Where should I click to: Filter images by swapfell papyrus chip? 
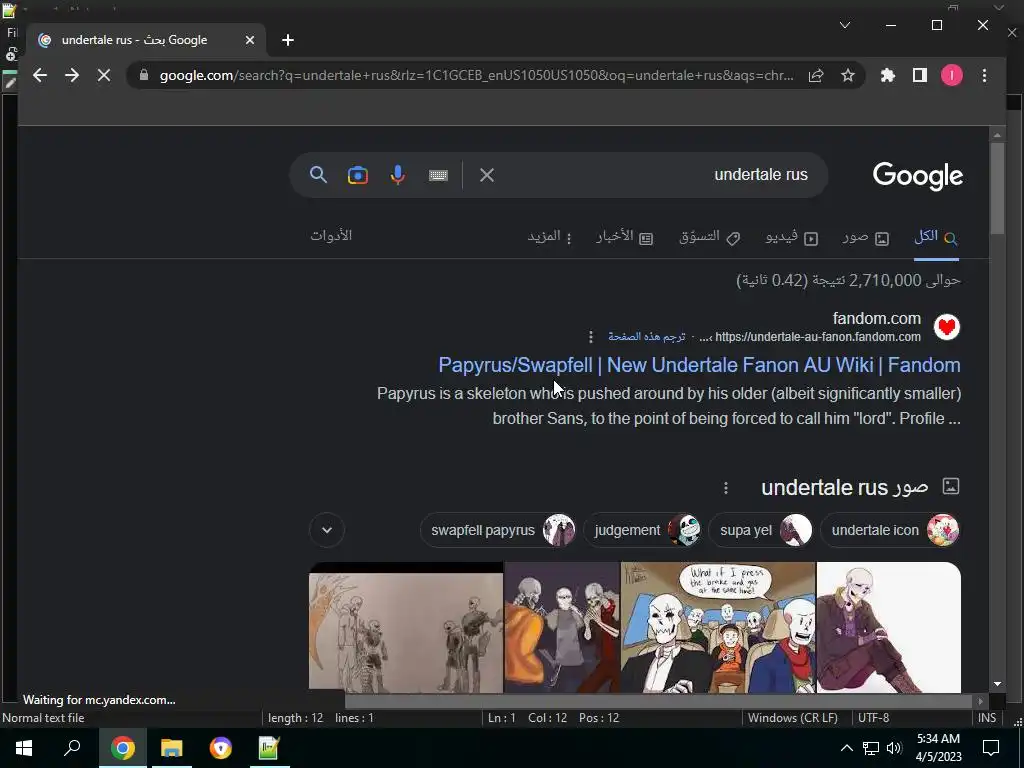(x=498, y=530)
